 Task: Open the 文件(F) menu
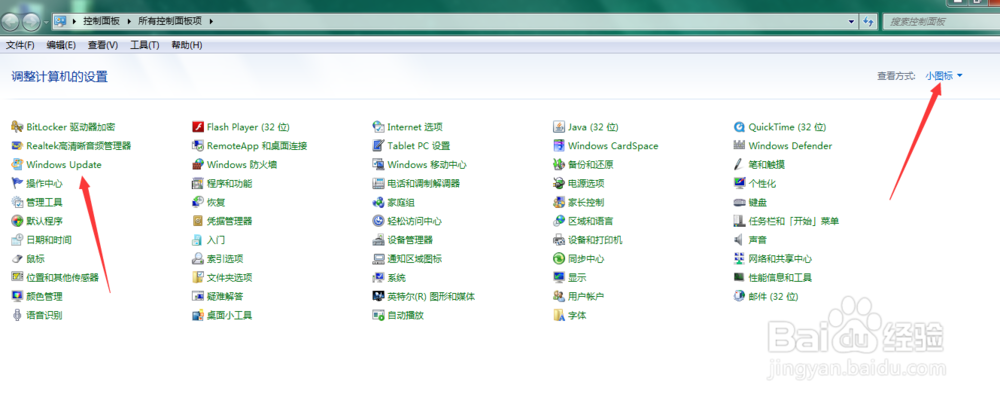20,45
